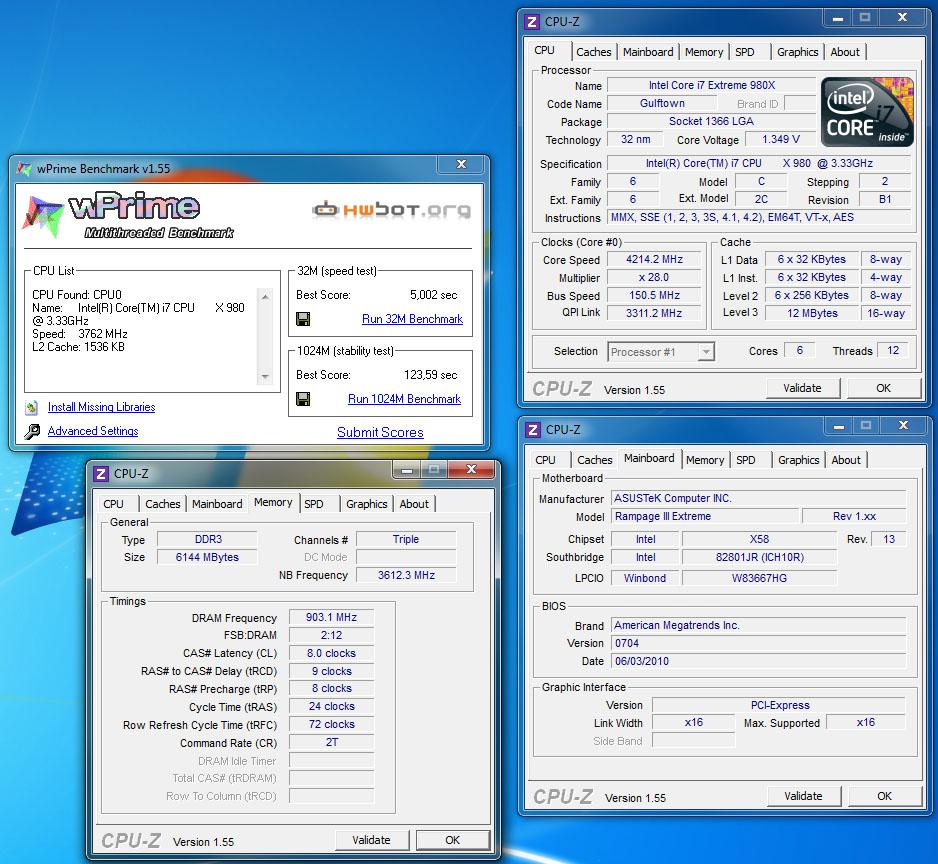Click the 1024M Best Score 123,59 sec
Image resolution: width=938 pixels, height=864 pixels.
[431, 375]
